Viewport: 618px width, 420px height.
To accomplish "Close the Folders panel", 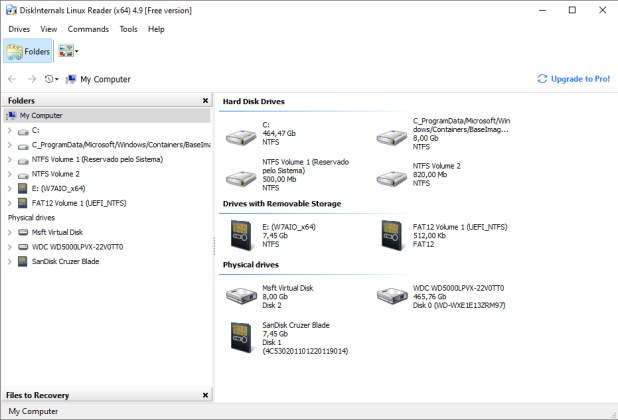I will click(x=205, y=100).
